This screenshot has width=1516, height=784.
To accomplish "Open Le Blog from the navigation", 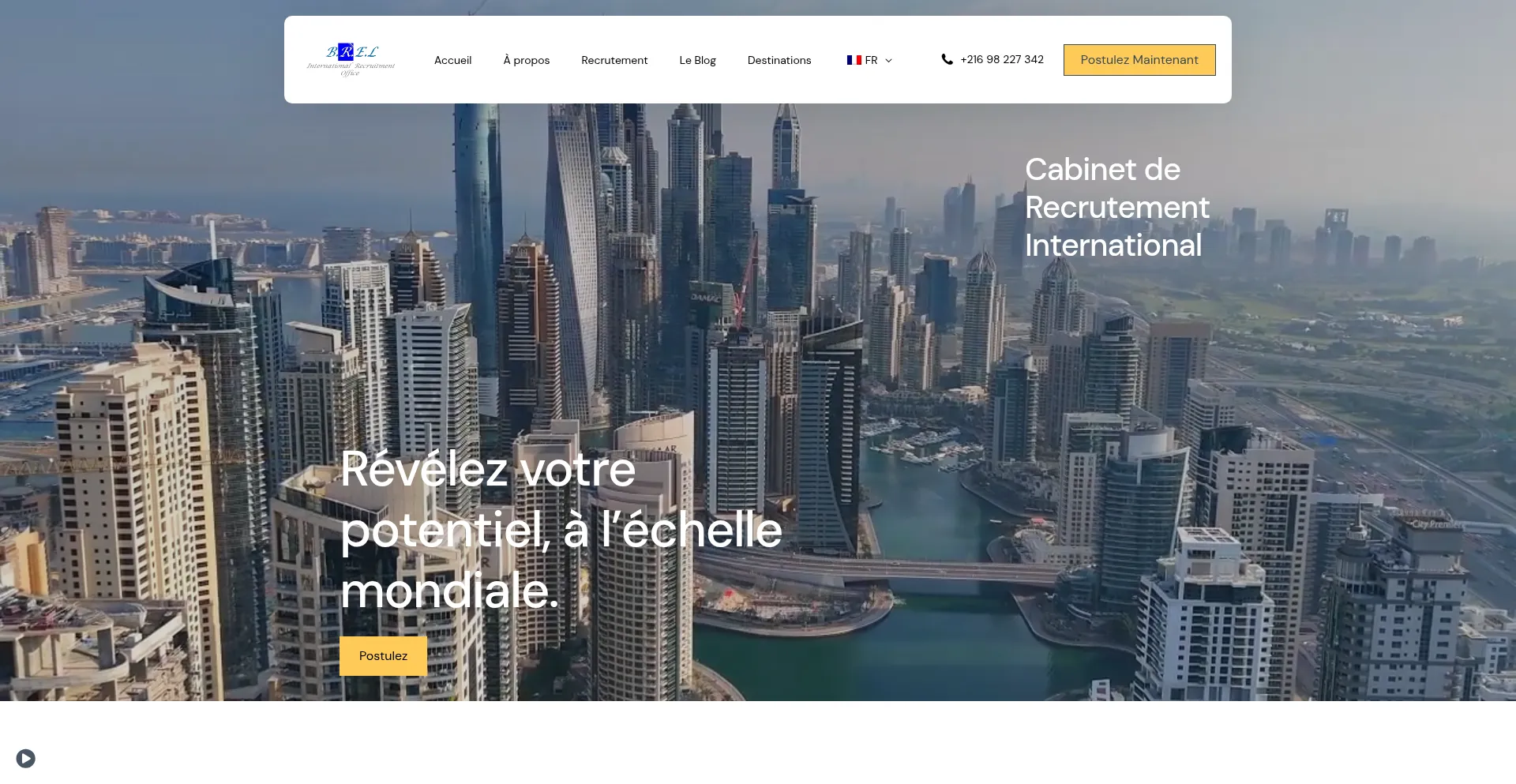I will (698, 60).
